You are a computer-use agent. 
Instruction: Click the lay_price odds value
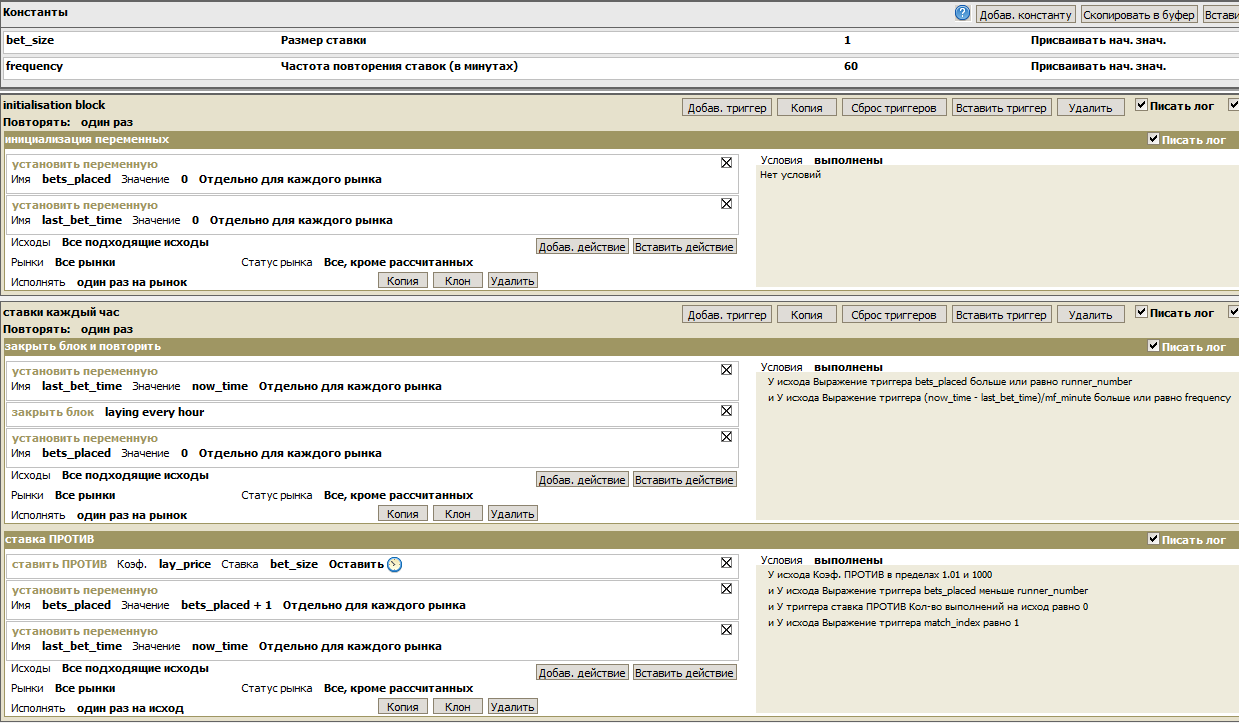[x=185, y=564]
